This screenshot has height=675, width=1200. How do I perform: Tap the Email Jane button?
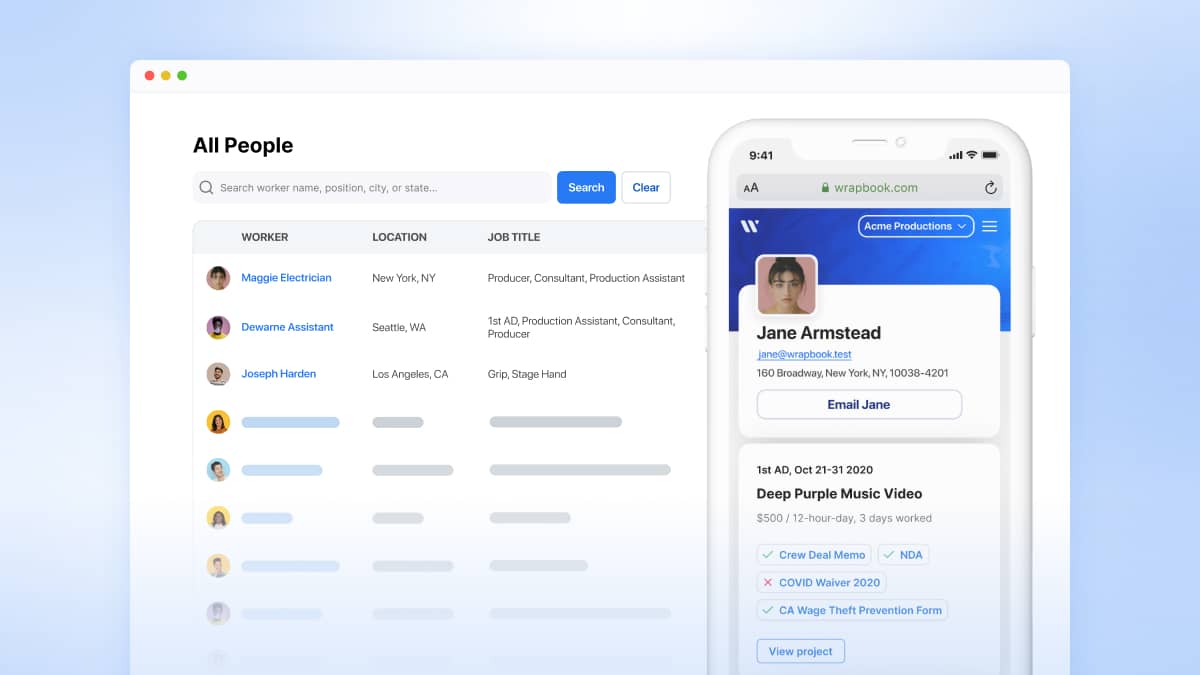[x=859, y=404]
